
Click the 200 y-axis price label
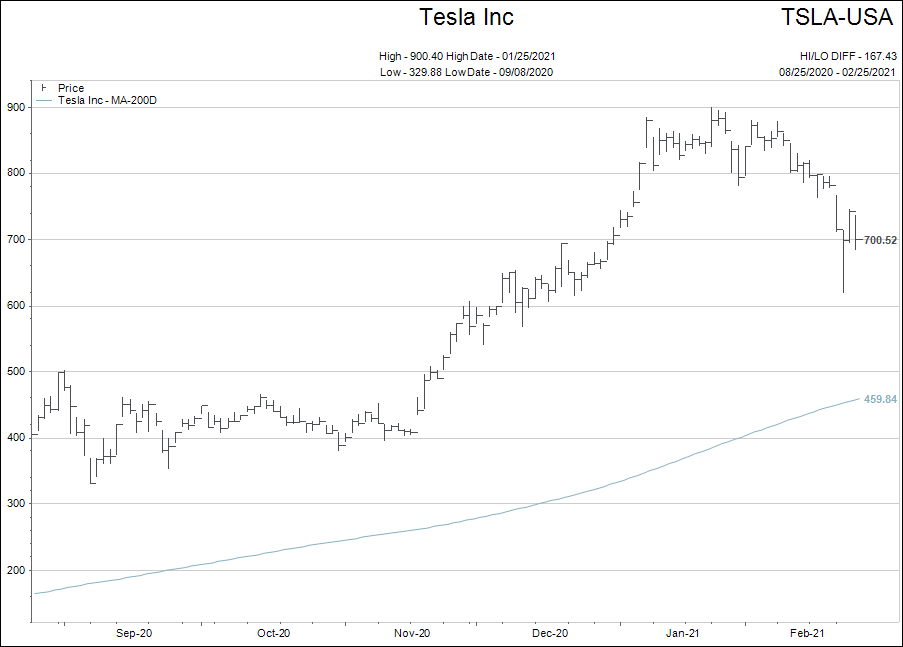click(17, 570)
